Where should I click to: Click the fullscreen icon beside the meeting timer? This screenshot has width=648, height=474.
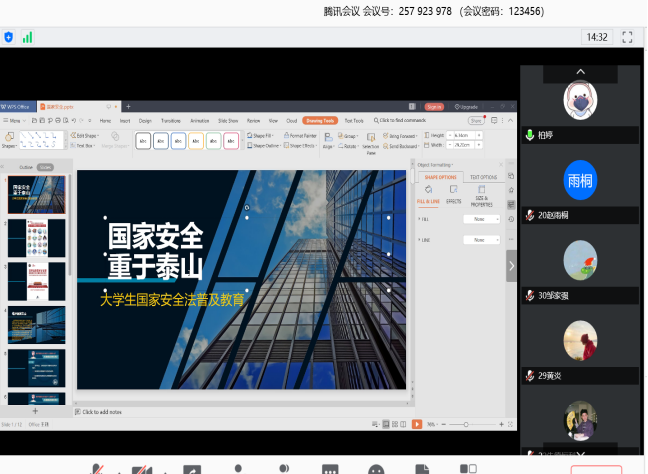tap(627, 37)
